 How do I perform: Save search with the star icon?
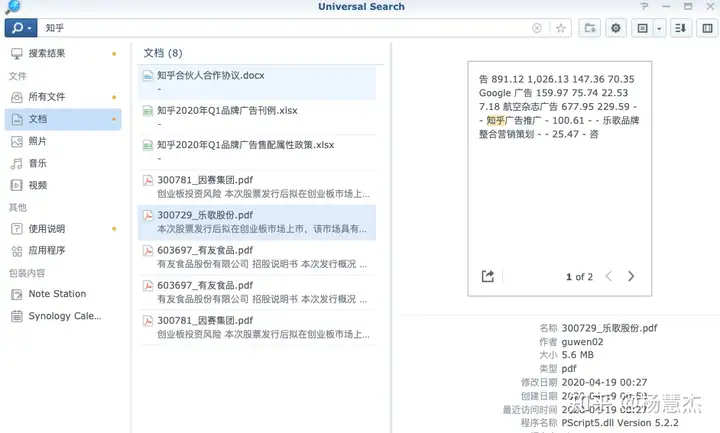(x=561, y=28)
